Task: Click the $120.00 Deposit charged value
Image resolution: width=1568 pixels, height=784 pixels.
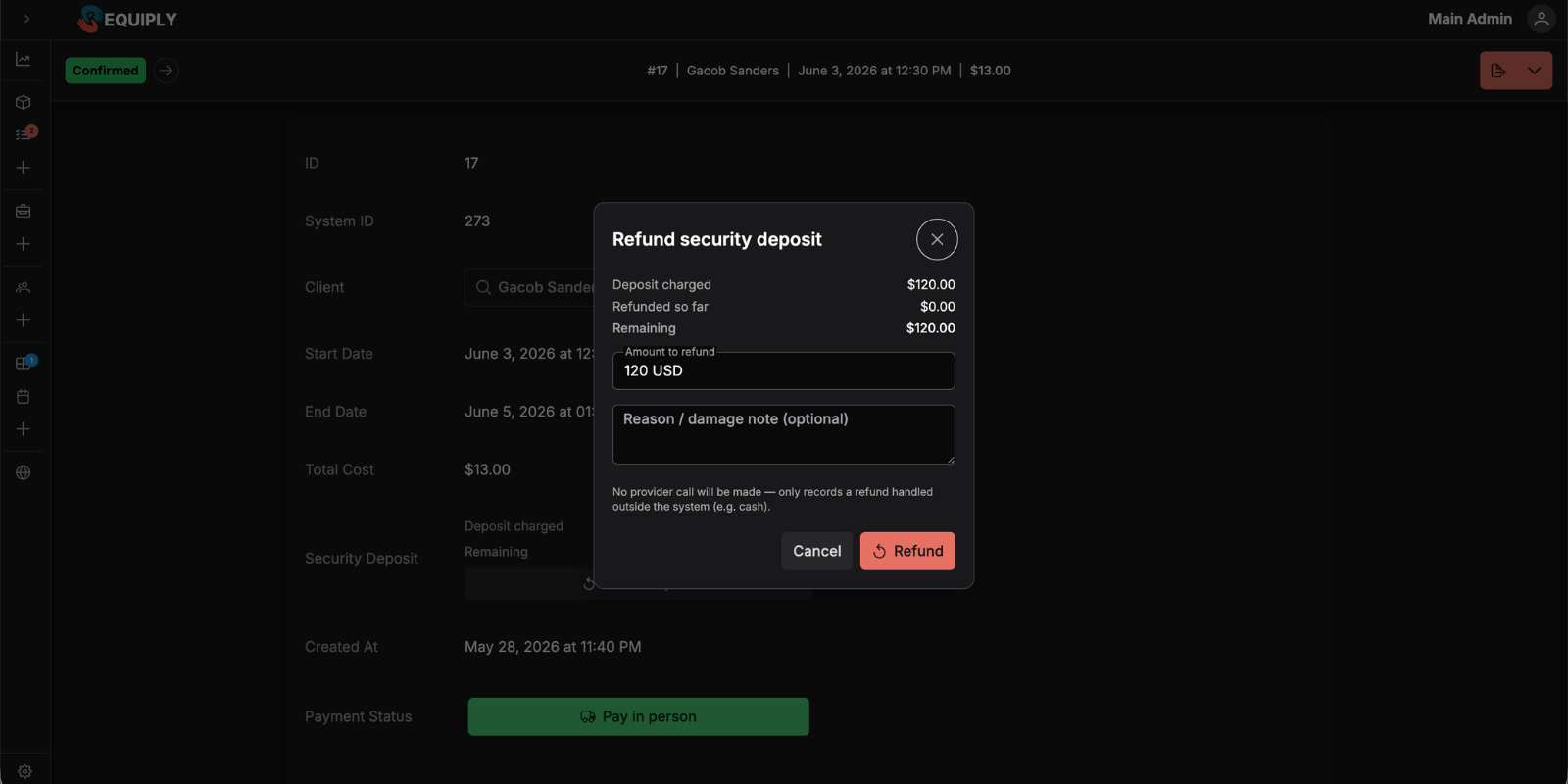Action: click(x=931, y=285)
